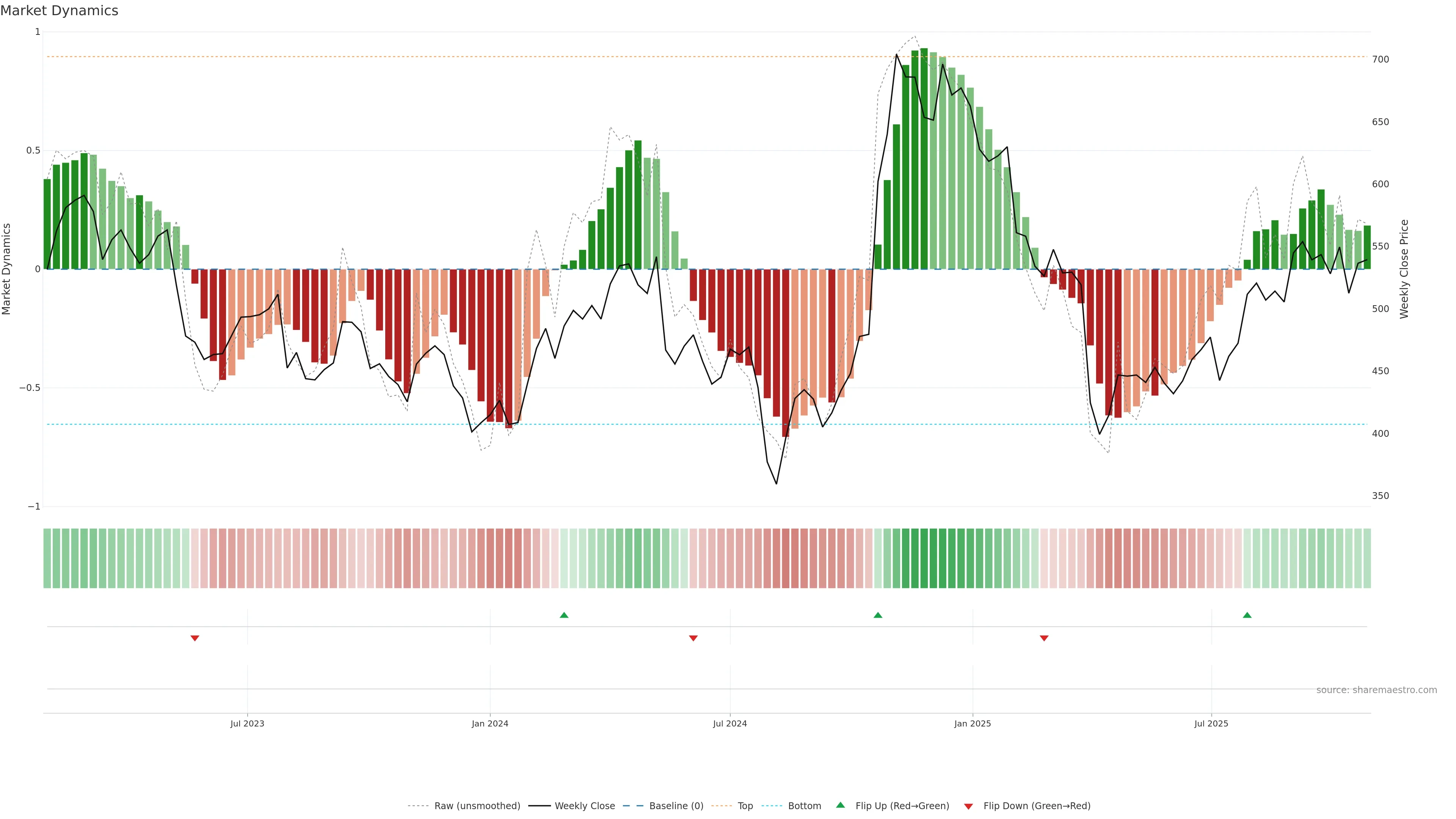Viewport: 1456px width, 819px height.
Task: Click the darkest green heatmap strip cell
Action: (x=924, y=558)
